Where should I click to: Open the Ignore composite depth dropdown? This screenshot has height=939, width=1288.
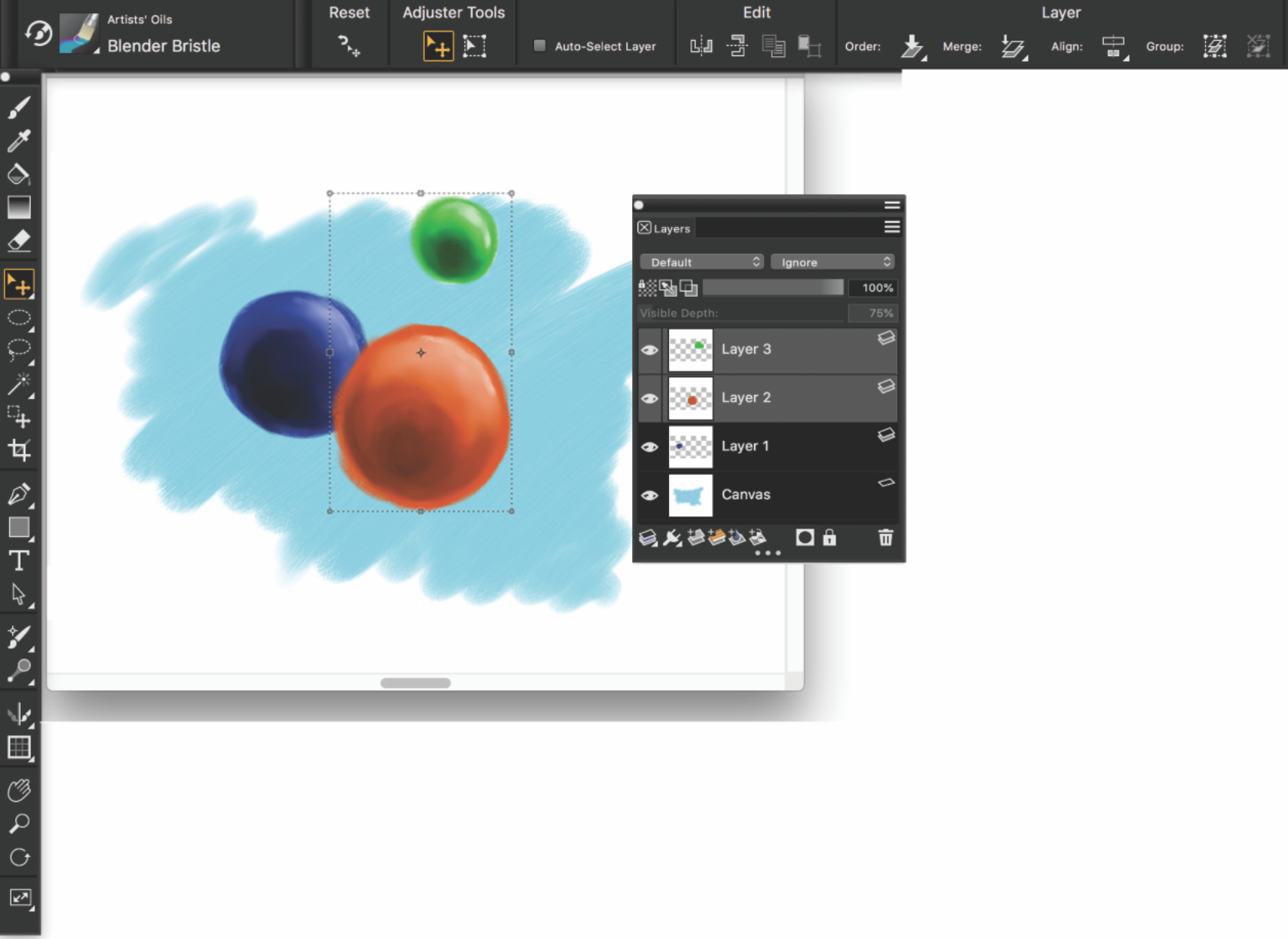pyautogui.click(x=832, y=262)
